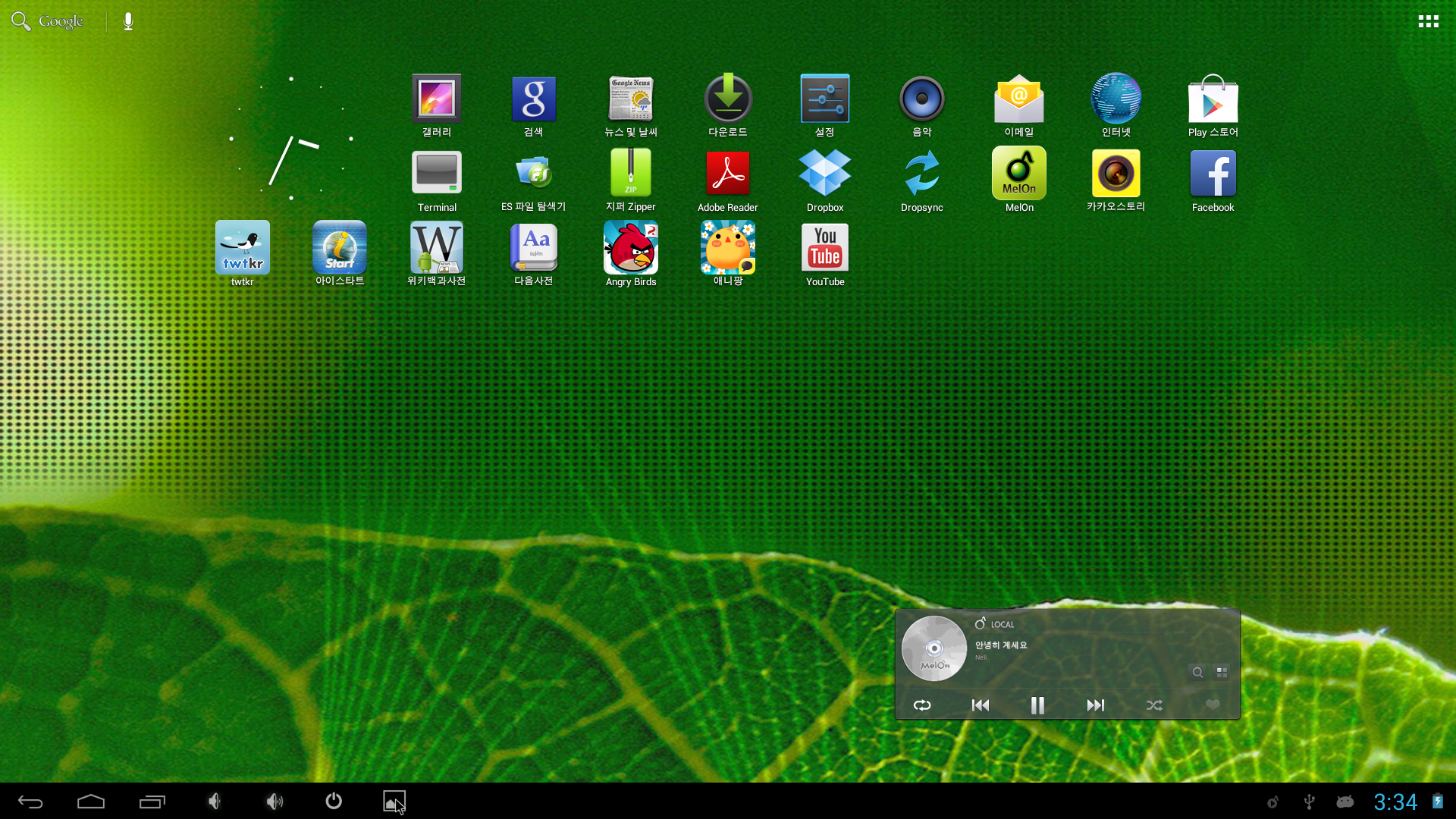Viewport: 1456px width, 819px height.
Task: Open the song title 안녕히 계세요
Action: [1001, 645]
